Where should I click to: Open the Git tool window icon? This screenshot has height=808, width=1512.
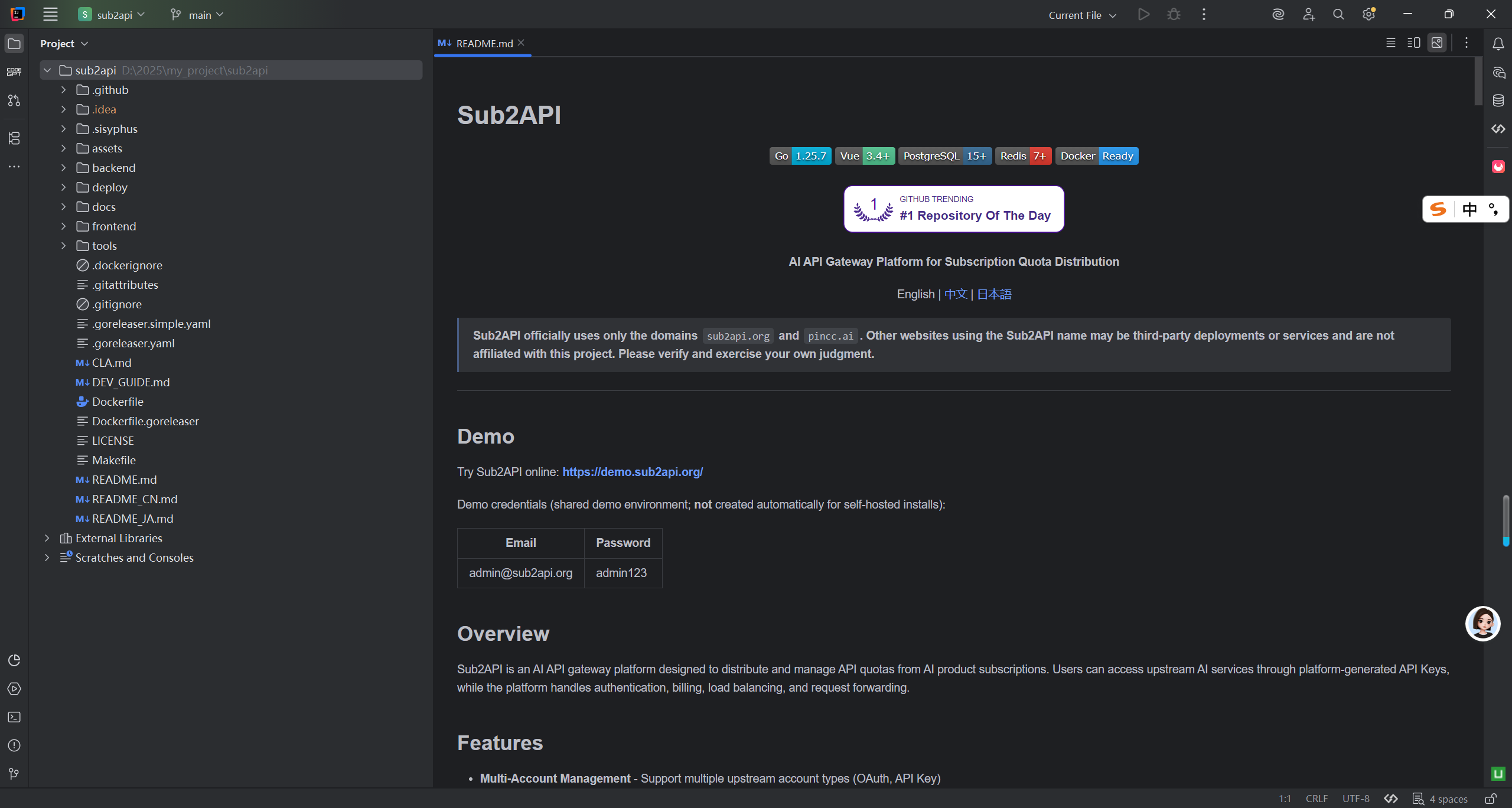pos(14,774)
